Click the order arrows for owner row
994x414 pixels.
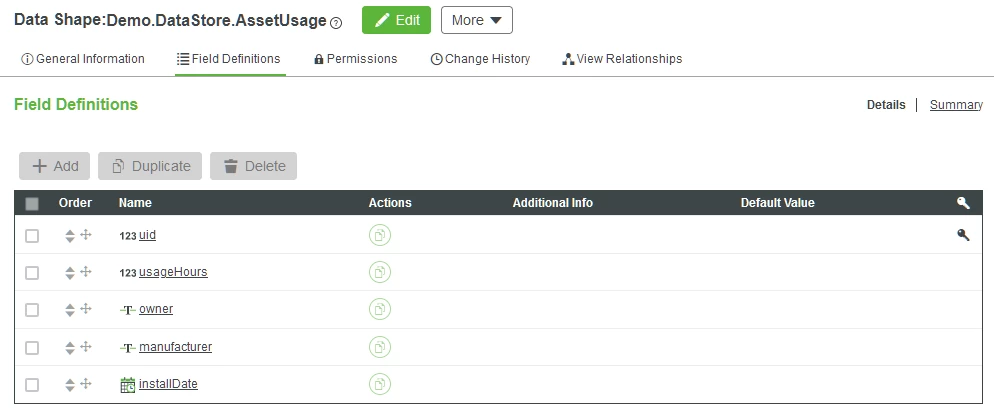pyautogui.click(x=70, y=310)
